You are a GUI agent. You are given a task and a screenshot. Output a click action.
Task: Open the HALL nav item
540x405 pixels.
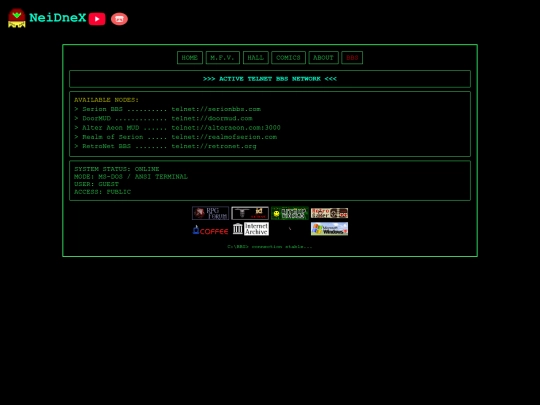pyautogui.click(x=256, y=58)
